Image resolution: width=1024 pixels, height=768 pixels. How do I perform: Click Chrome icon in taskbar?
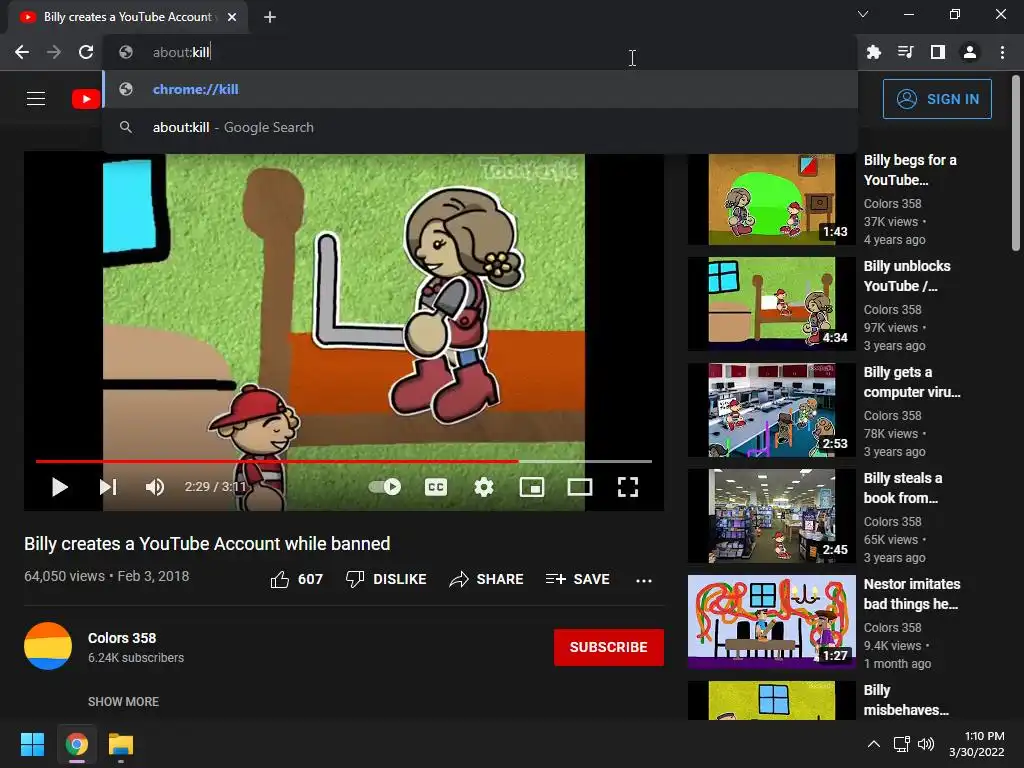[x=76, y=744]
